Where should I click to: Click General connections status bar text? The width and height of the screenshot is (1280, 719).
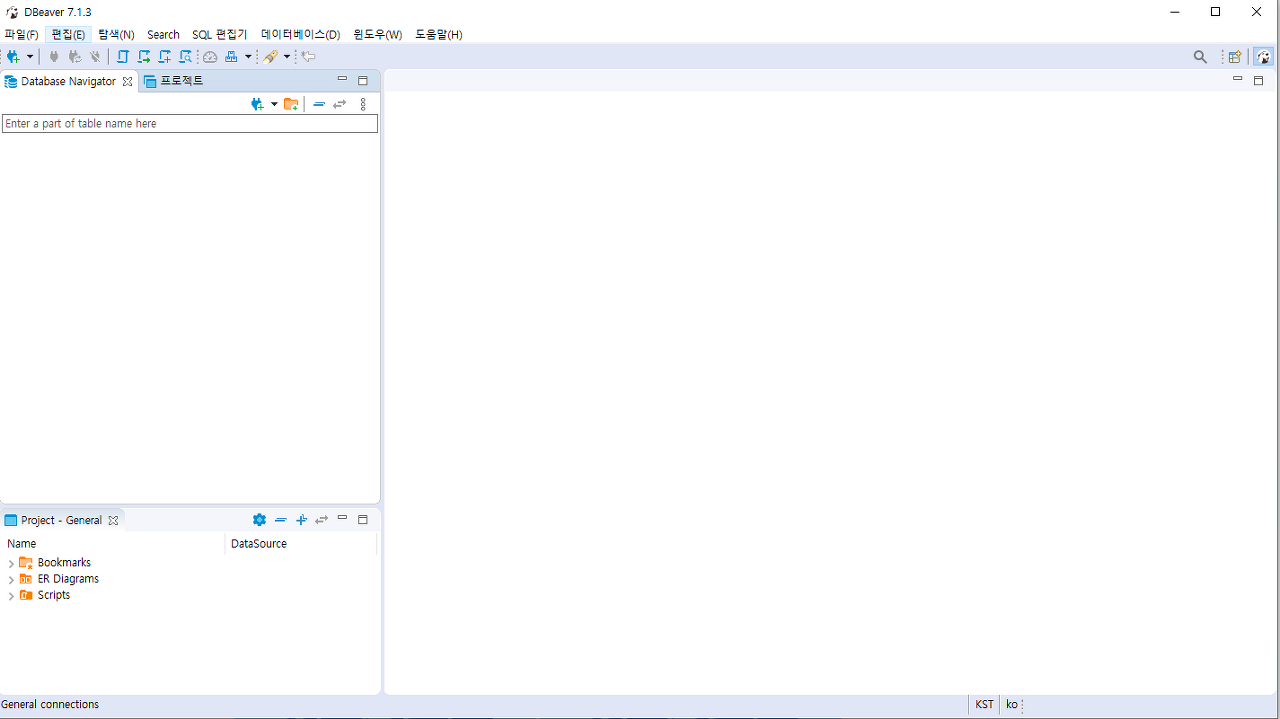(50, 705)
